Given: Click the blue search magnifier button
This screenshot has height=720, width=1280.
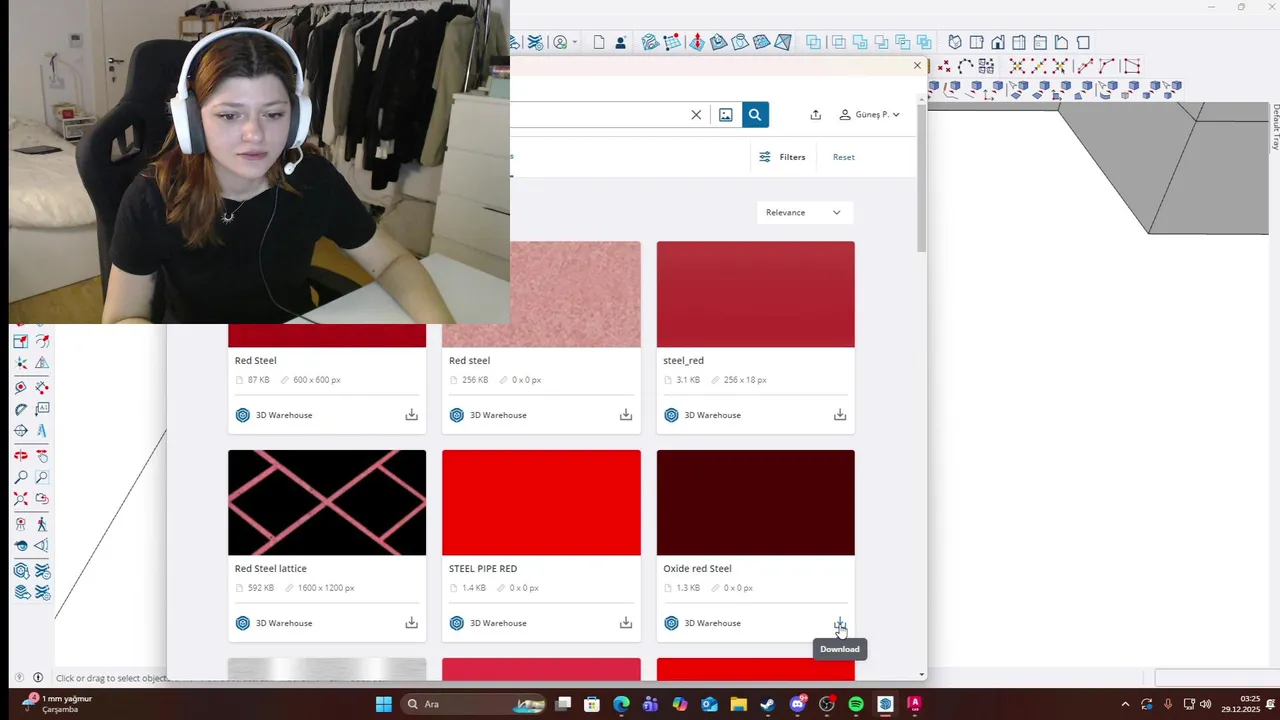Looking at the screenshot, I should (x=755, y=115).
